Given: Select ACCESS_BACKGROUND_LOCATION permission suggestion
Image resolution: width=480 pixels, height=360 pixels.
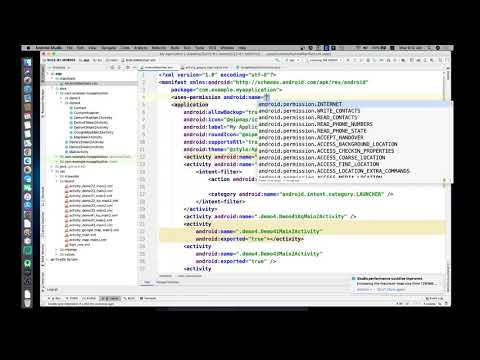Looking at the screenshot, I should 354,144.
